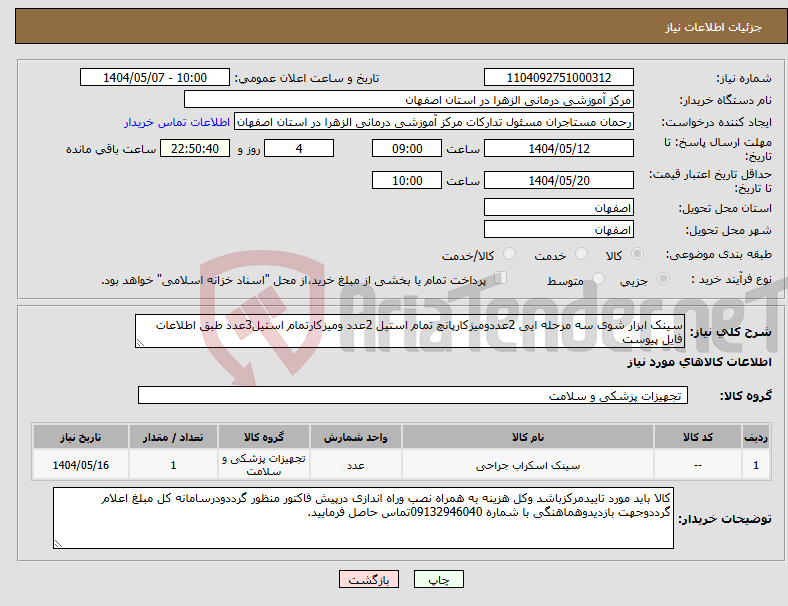Viewport: 788px width, 606px height.
Task: Select the جزیی purchase type radio
Action: (663, 278)
